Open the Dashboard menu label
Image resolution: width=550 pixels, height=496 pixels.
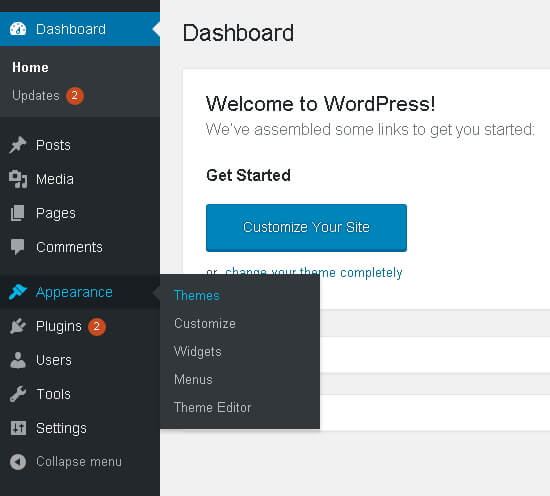[x=71, y=29]
